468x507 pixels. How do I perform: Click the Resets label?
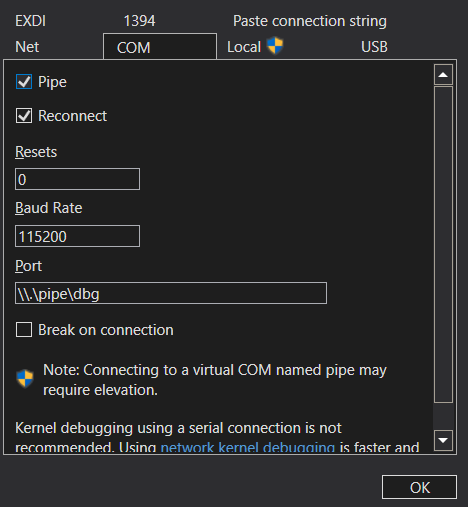[x=36, y=152]
